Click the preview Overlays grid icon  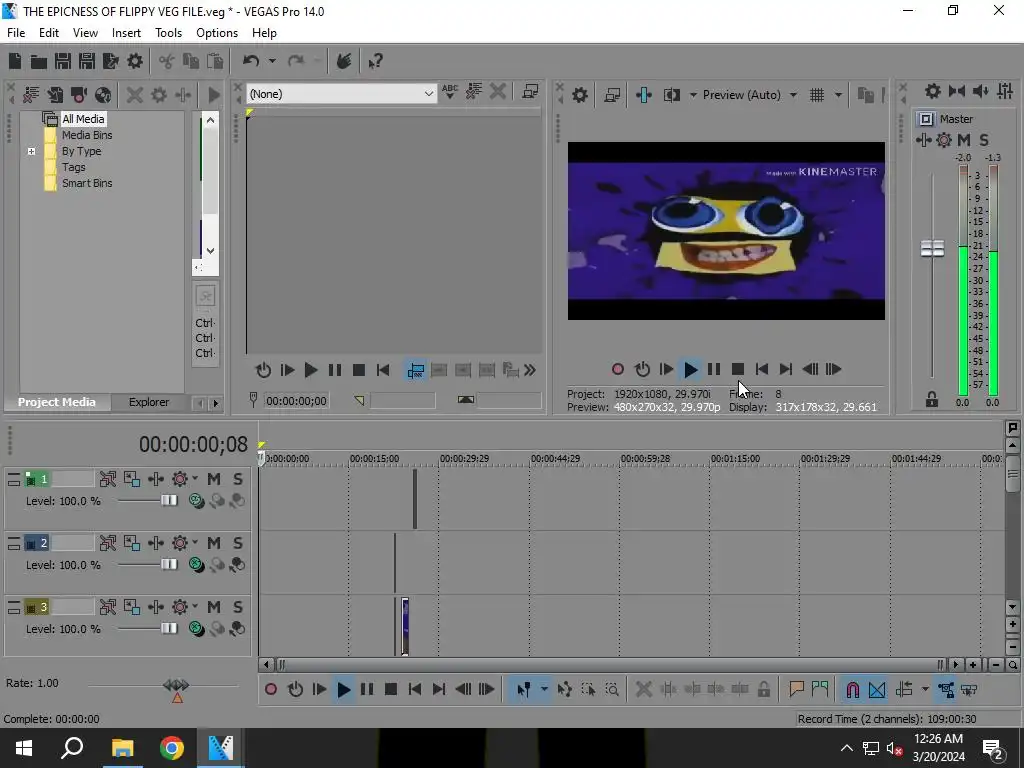tap(817, 95)
